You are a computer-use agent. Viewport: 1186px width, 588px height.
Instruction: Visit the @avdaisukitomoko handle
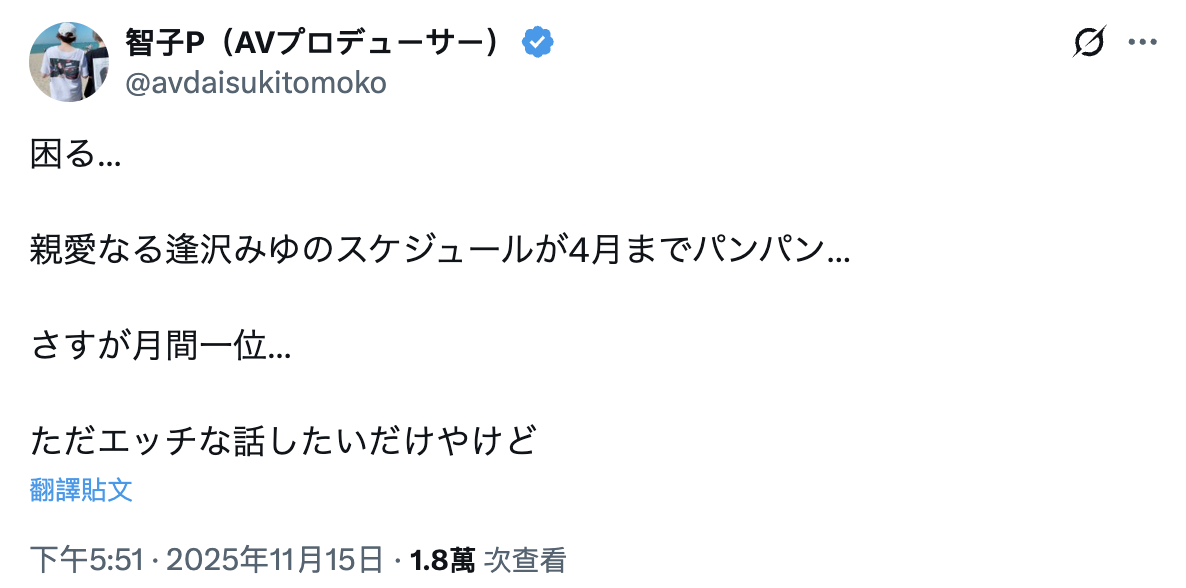tap(255, 83)
